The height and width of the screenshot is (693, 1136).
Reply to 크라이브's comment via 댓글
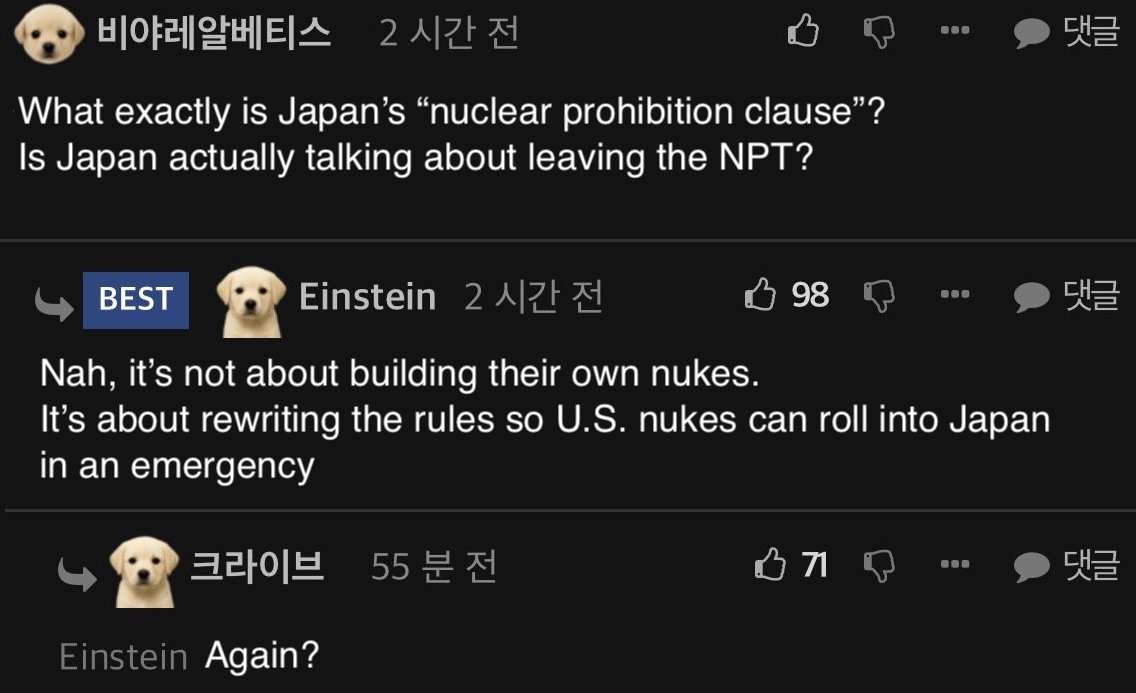point(1066,566)
